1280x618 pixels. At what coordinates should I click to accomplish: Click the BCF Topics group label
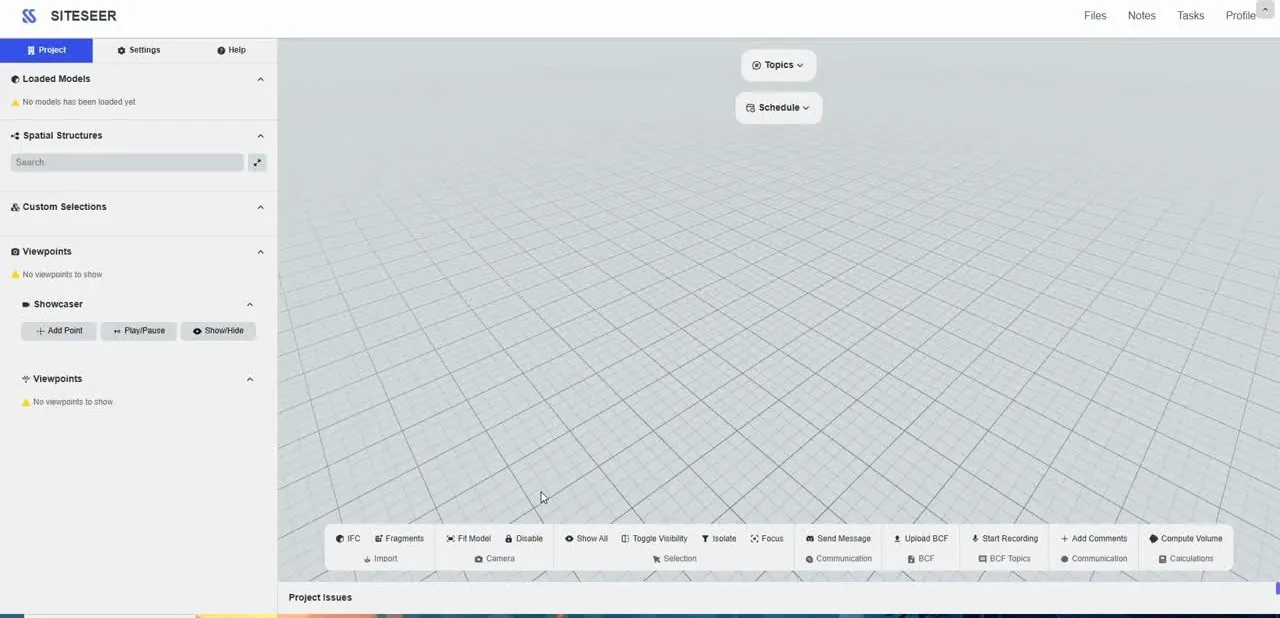click(1005, 559)
